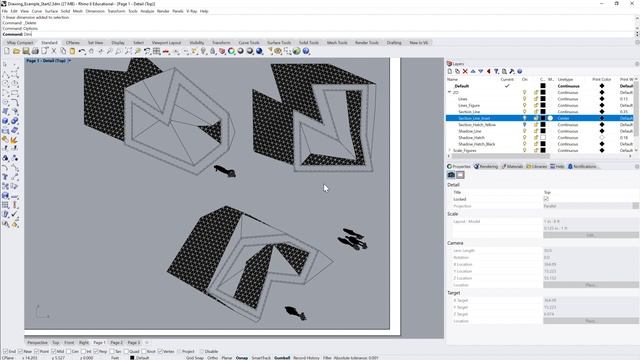This screenshot has height=360, width=640.
Task: Toggle light bulb visibility for Shadow_Line layer
Action: coord(524,131)
